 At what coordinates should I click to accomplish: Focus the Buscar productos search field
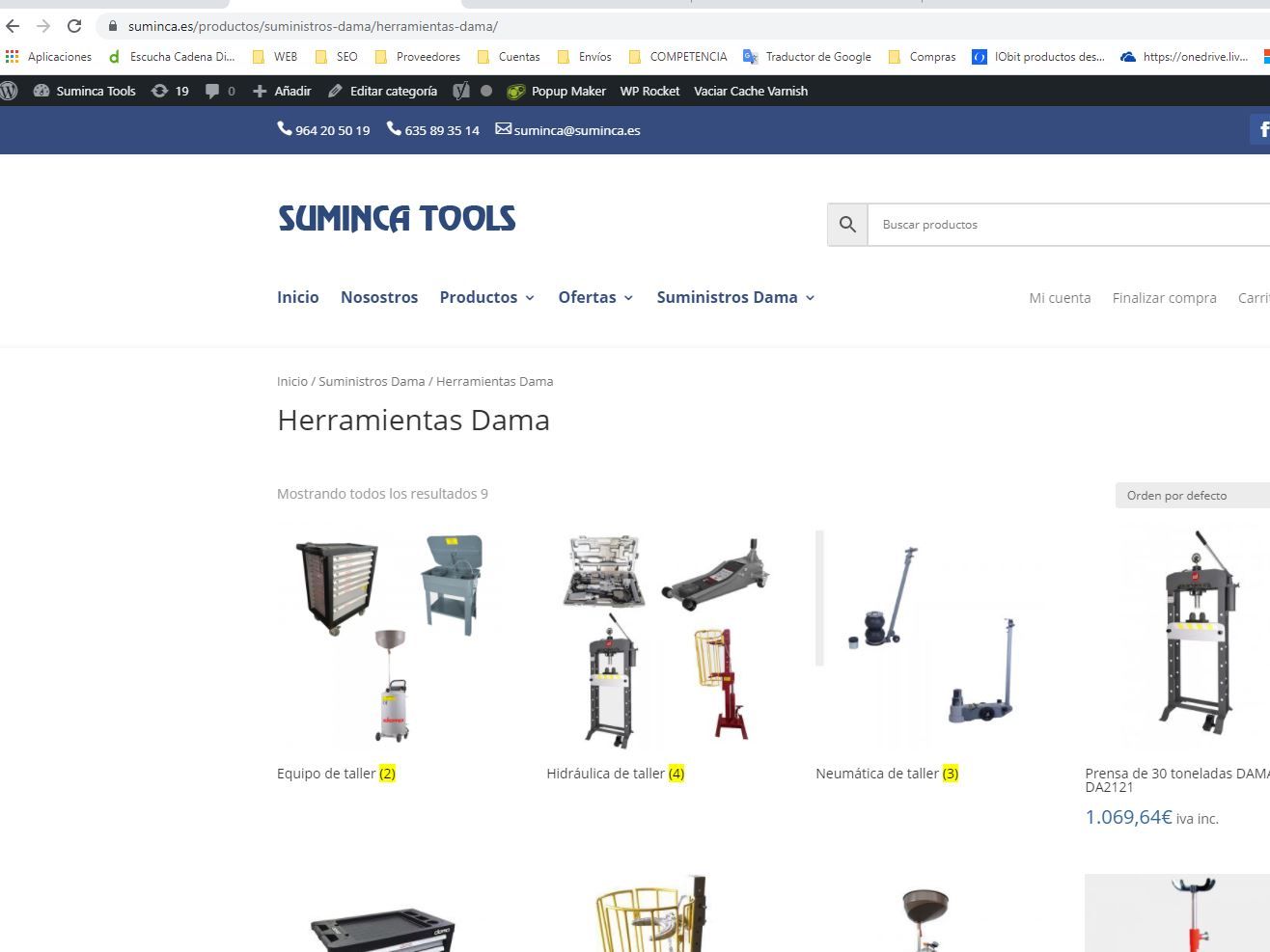click(1068, 225)
